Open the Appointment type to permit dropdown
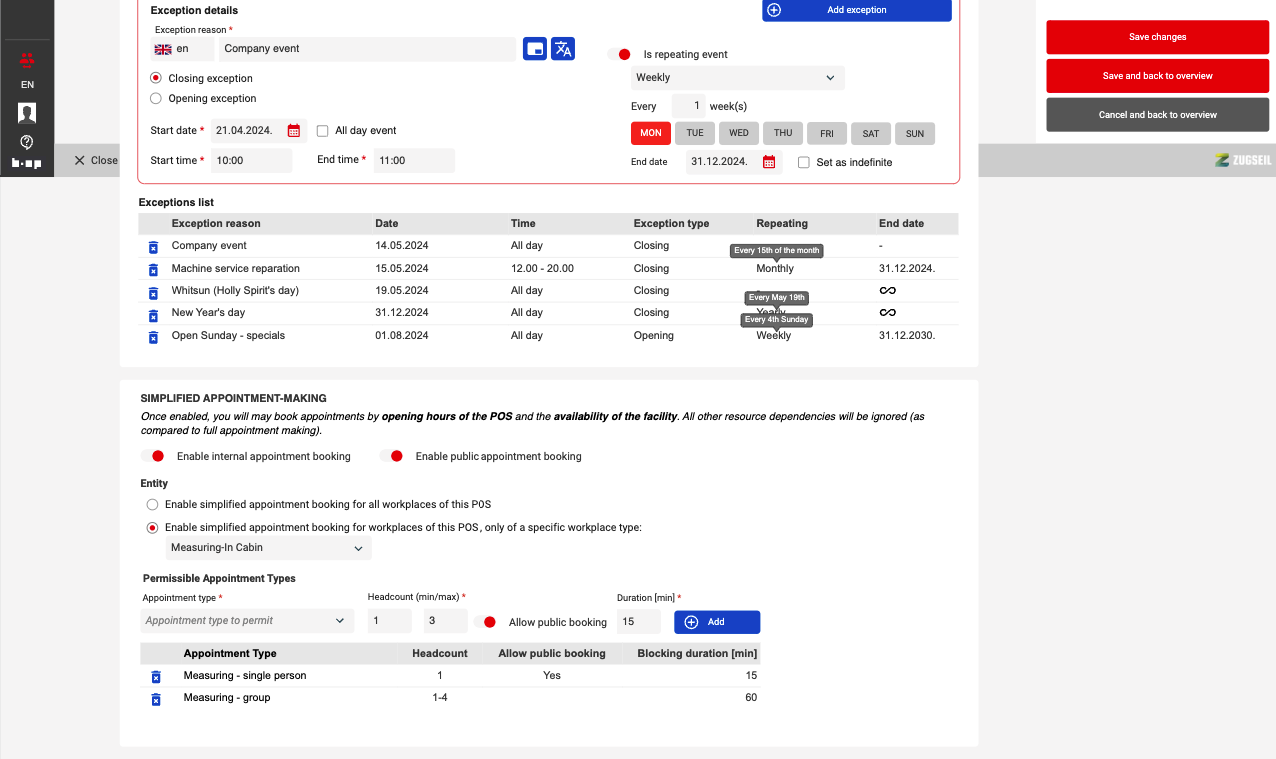 point(247,621)
